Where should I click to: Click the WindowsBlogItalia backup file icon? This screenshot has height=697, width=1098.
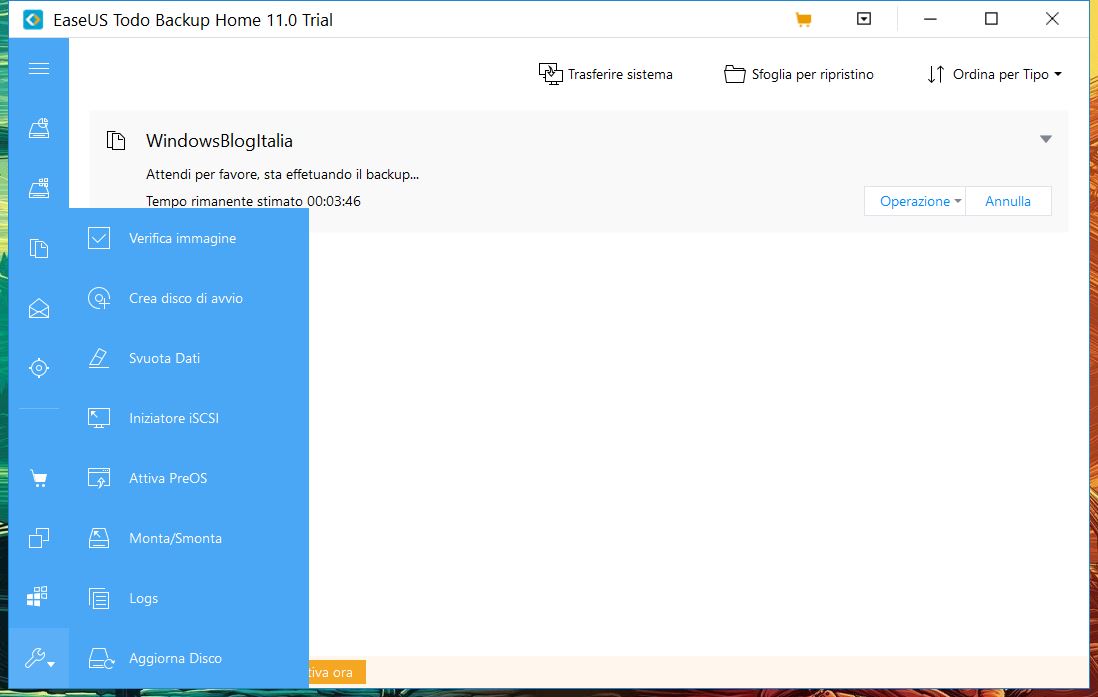click(116, 141)
